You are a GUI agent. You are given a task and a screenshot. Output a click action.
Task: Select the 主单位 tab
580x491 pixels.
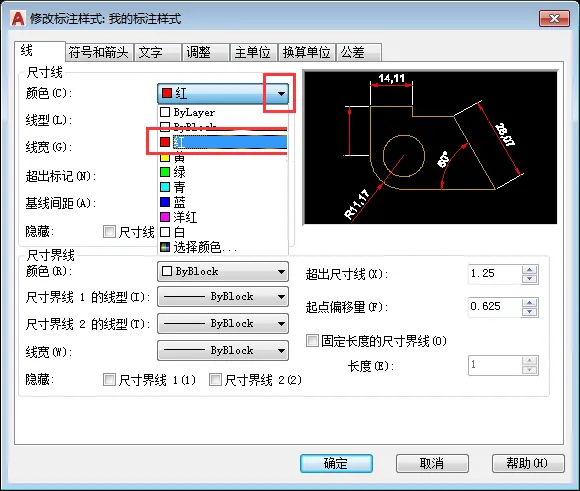pos(253,52)
